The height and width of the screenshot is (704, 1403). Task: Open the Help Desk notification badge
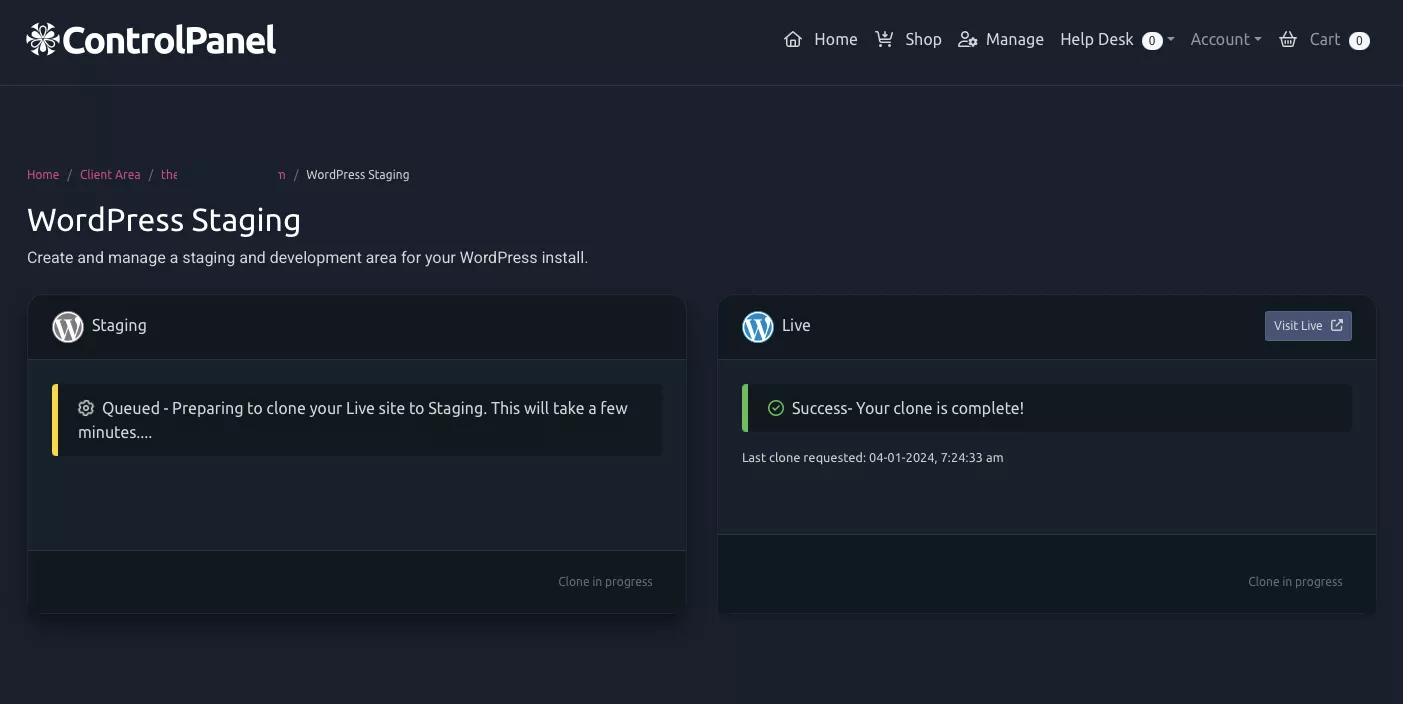tap(1152, 40)
